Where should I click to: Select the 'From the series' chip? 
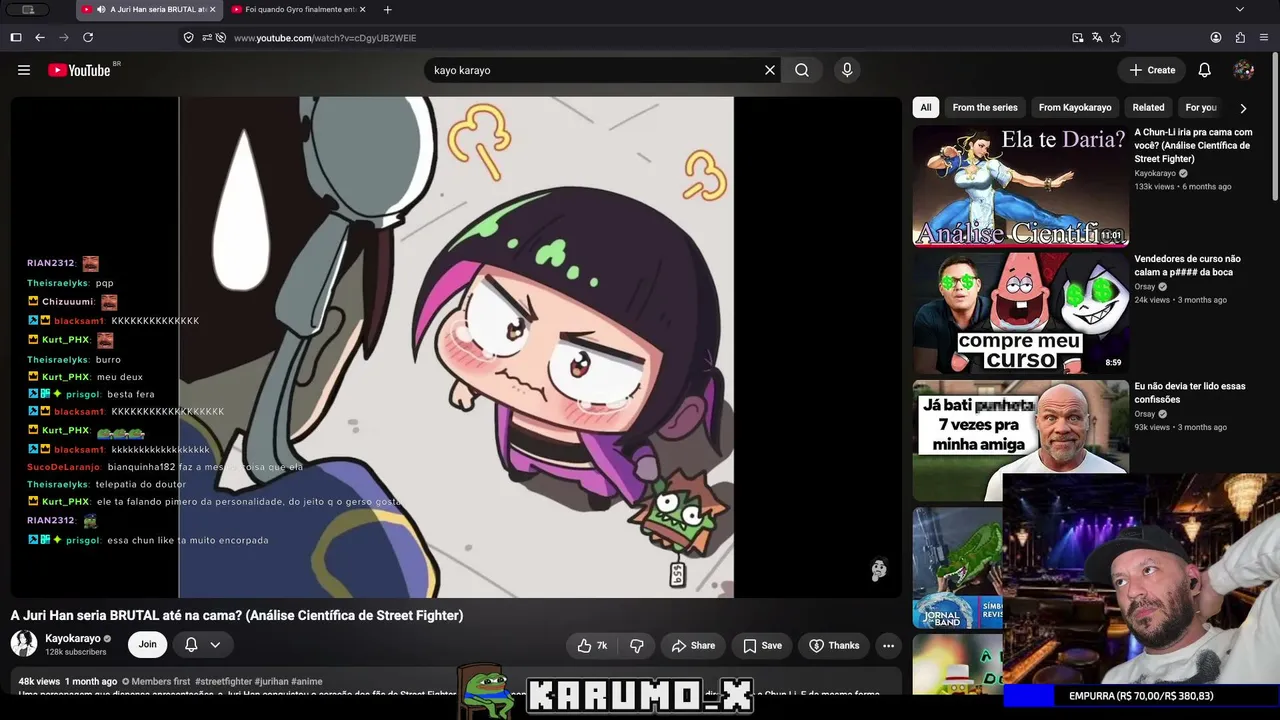(985, 107)
